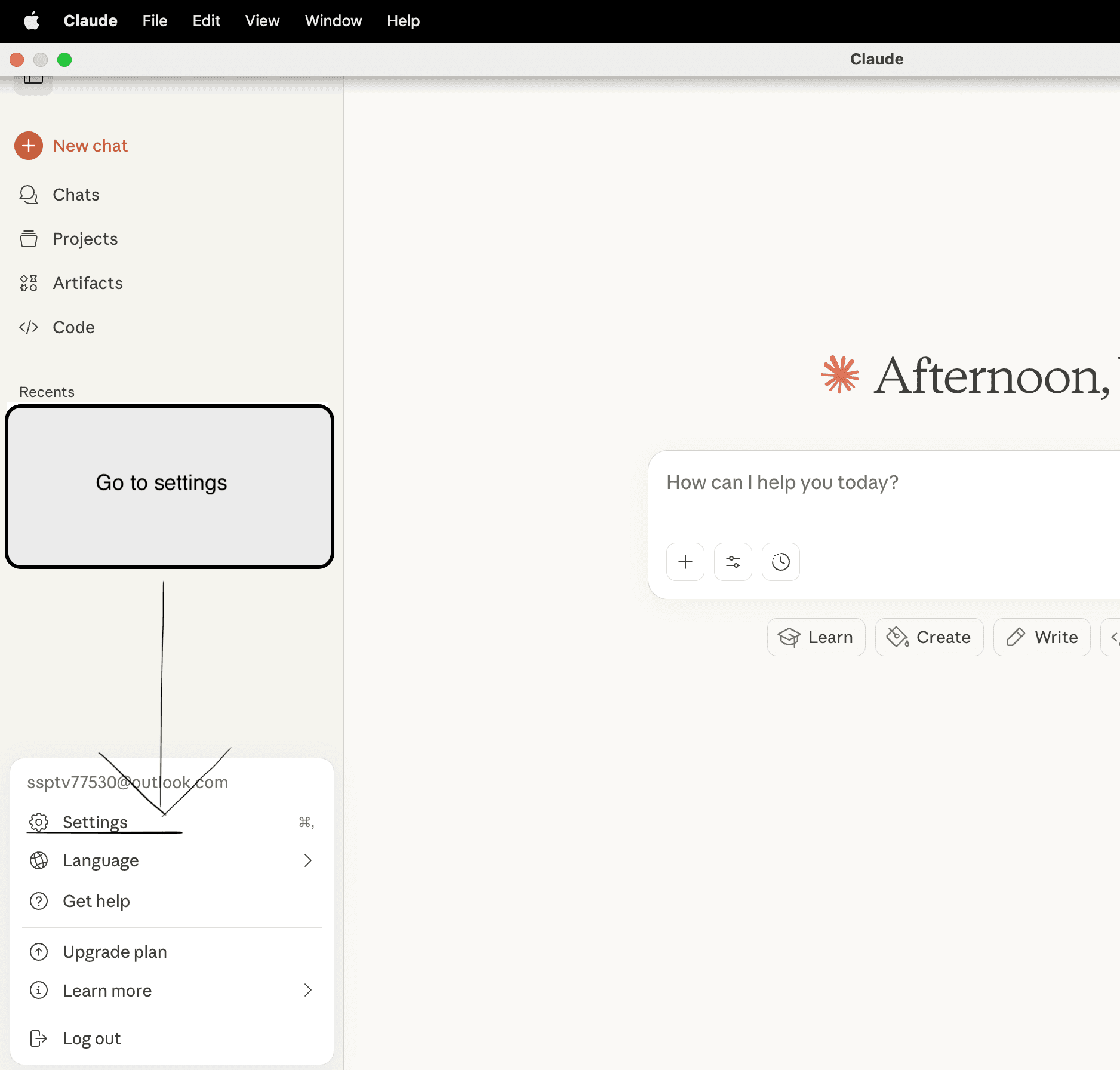1120x1070 pixels.
Task: Click the orange New chat plus icon
Action: coord(29,146)
